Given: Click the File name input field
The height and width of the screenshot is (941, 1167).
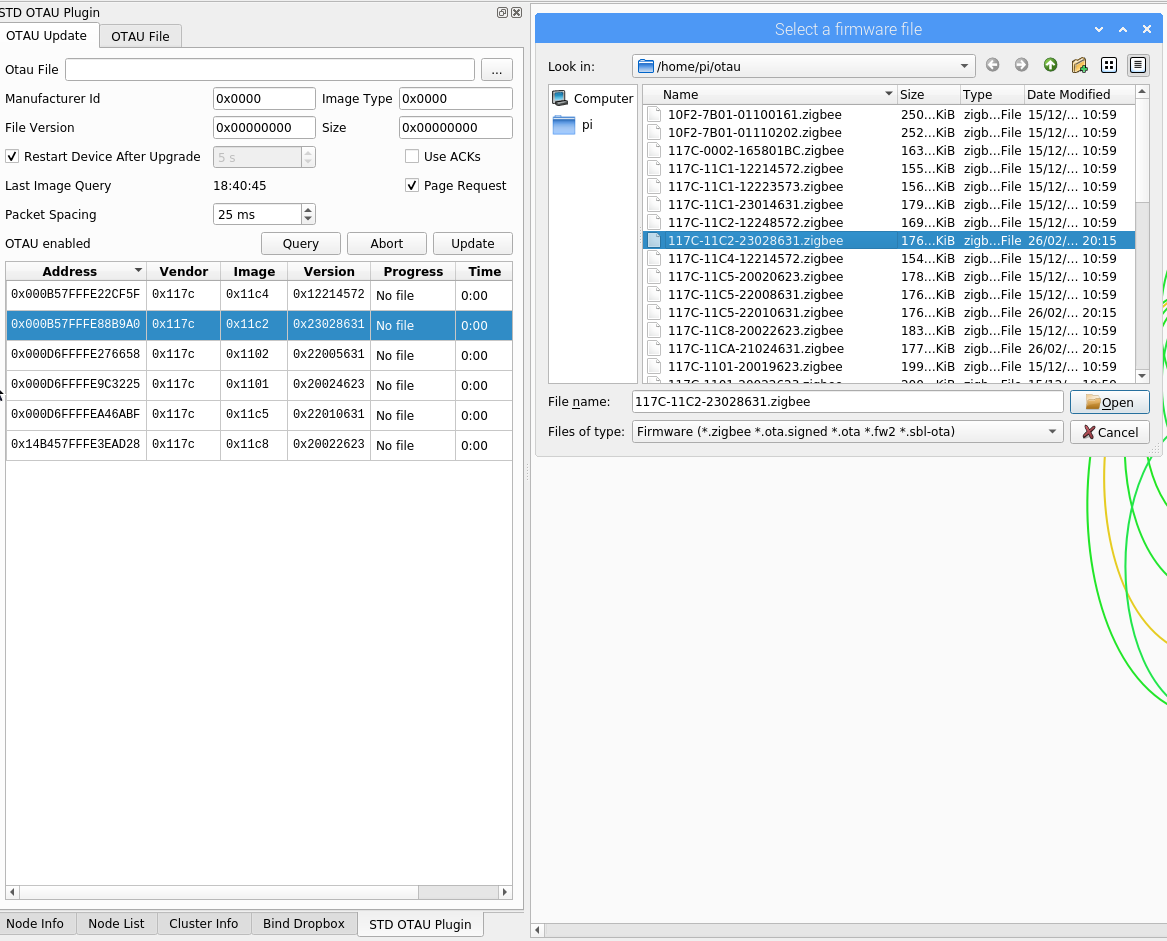Looking at the screenshot, I should pyautogui.click(x=848, y=401).
